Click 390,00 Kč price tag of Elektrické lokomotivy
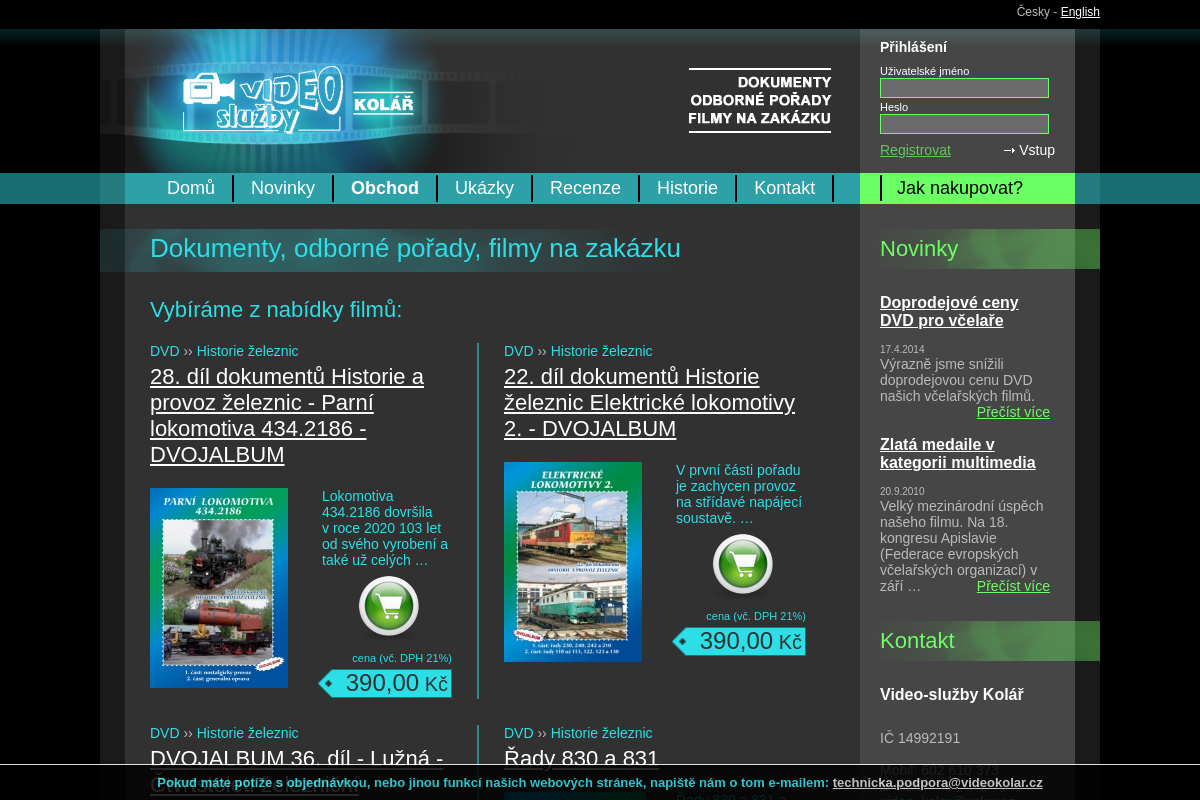Viewport: 1200px width, 800px height. coord(739,641)
